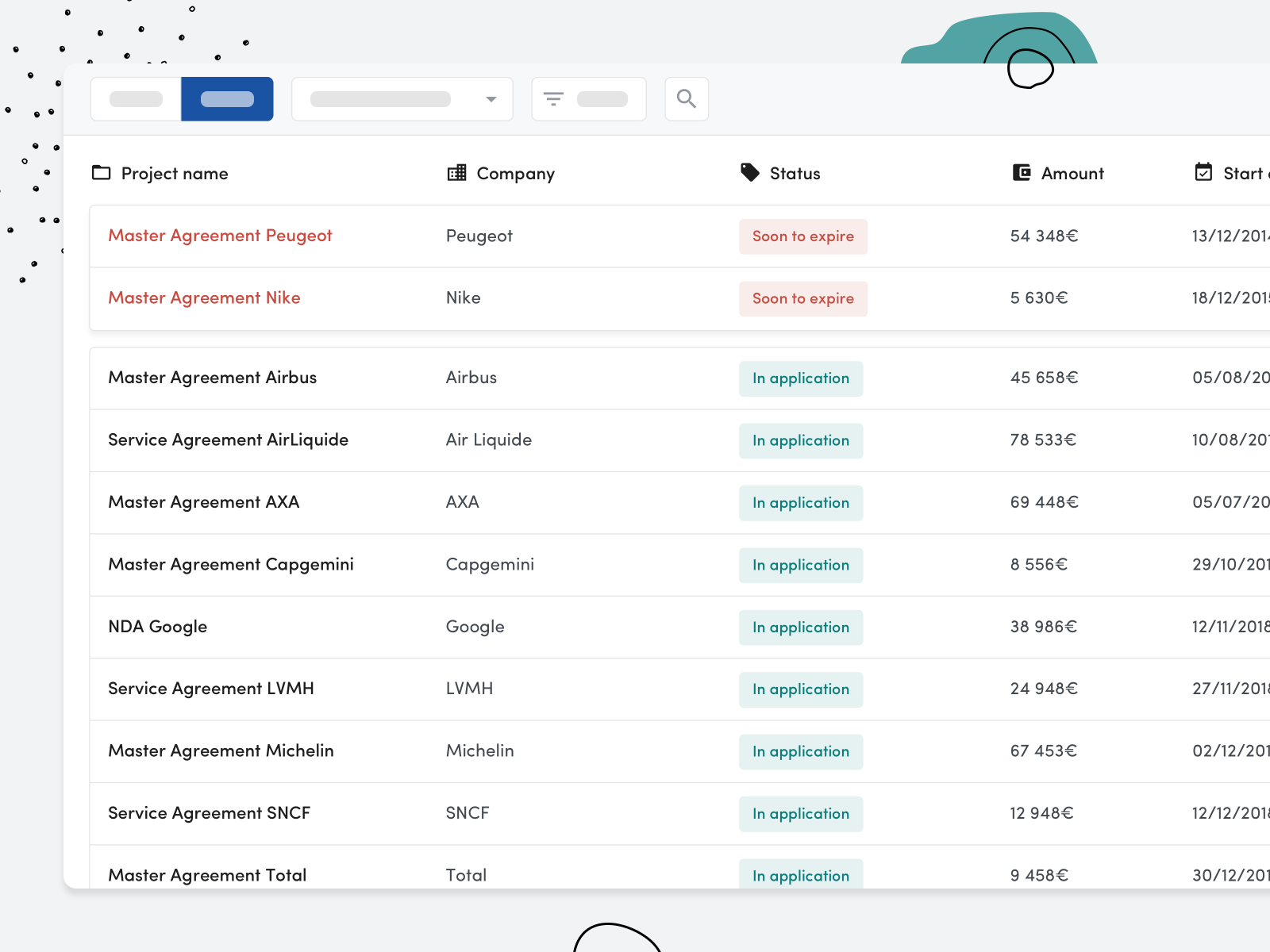Click the folder icon beside Project name
Image resolution: width=1270 pixels, height=952 pixels.
point(102,173)
